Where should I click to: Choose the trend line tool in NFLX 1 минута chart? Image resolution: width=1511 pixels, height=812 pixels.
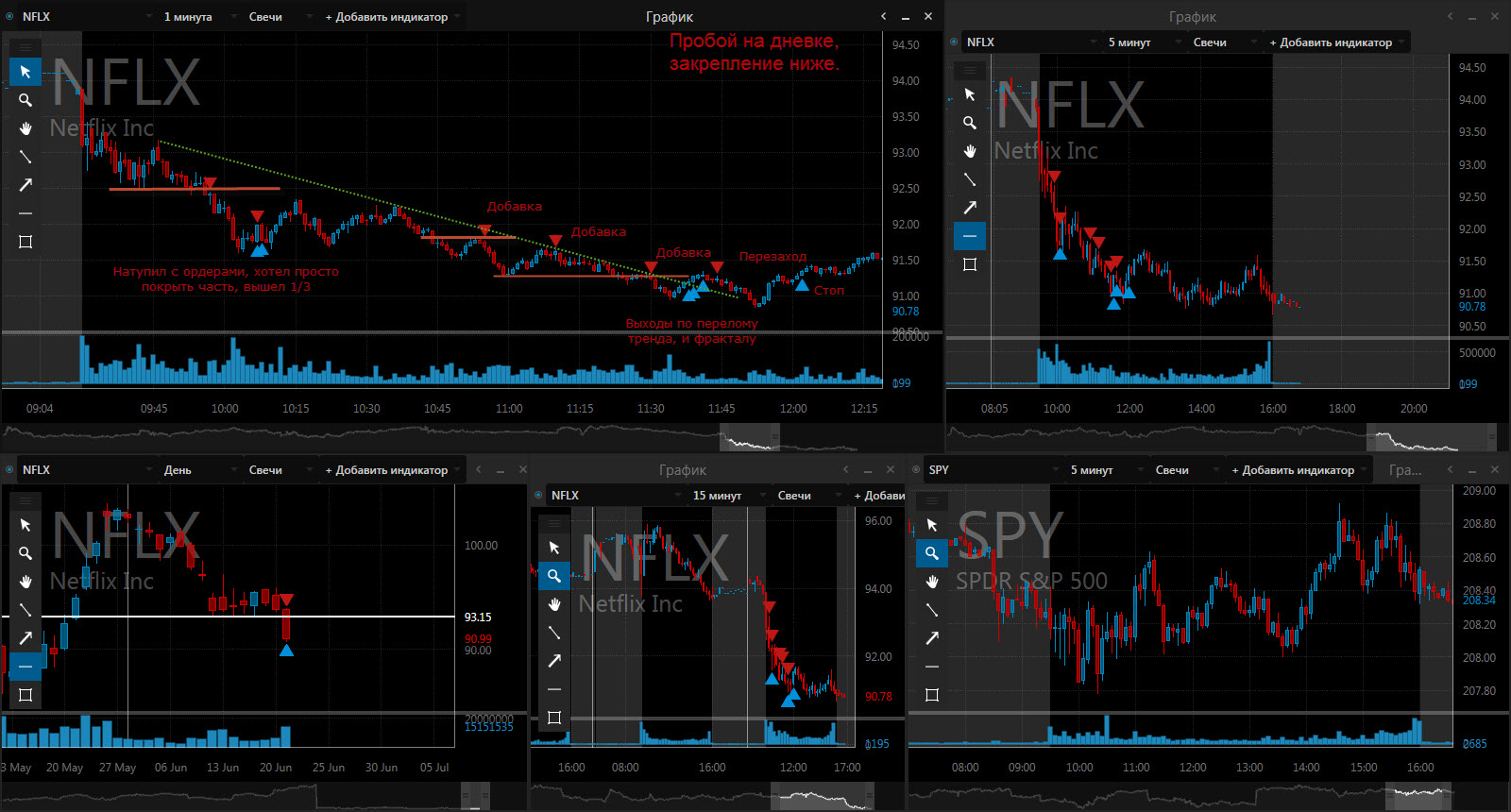click(x=25, y=157)
